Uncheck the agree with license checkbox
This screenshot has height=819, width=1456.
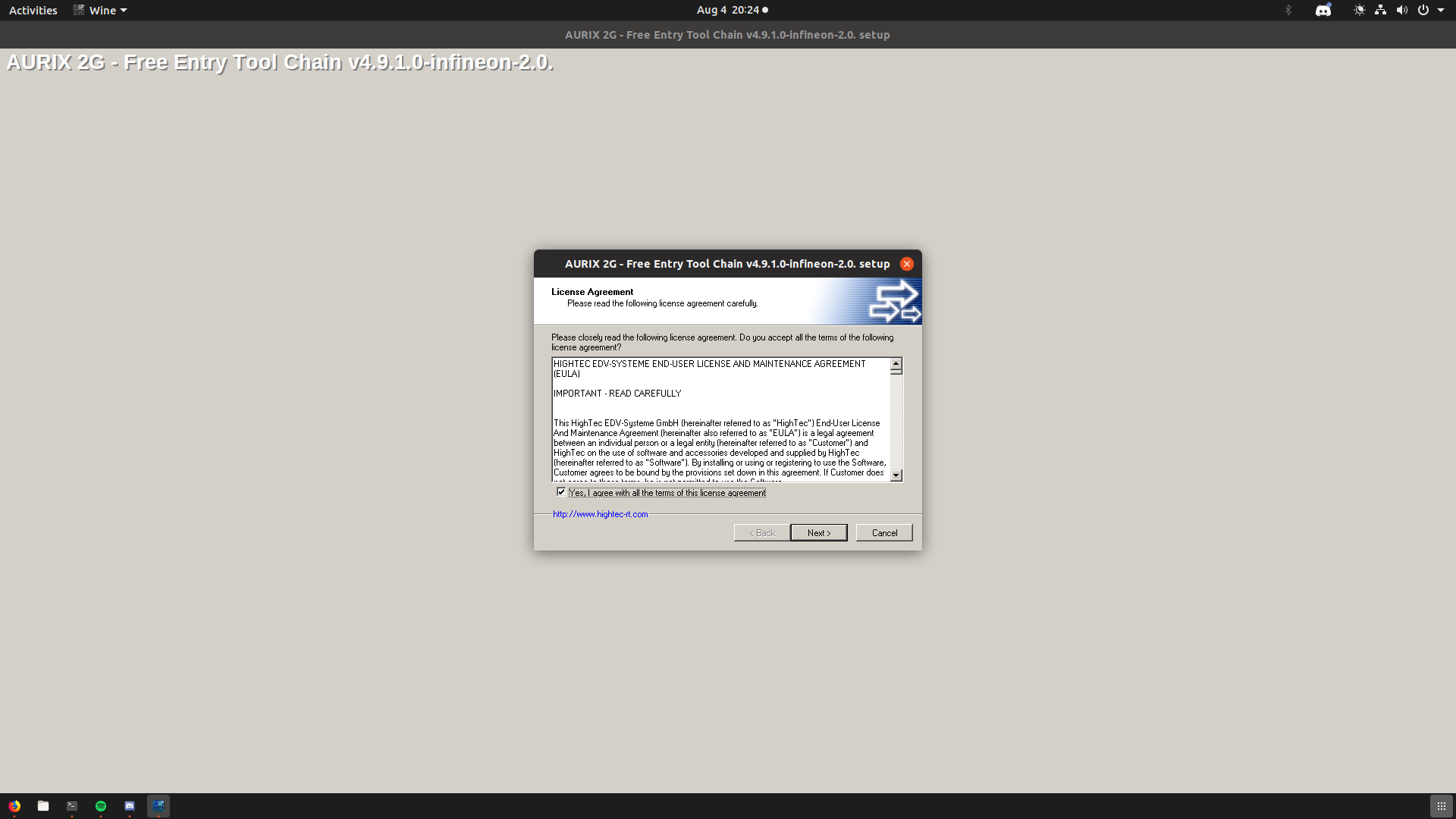[x=561, y=492]
